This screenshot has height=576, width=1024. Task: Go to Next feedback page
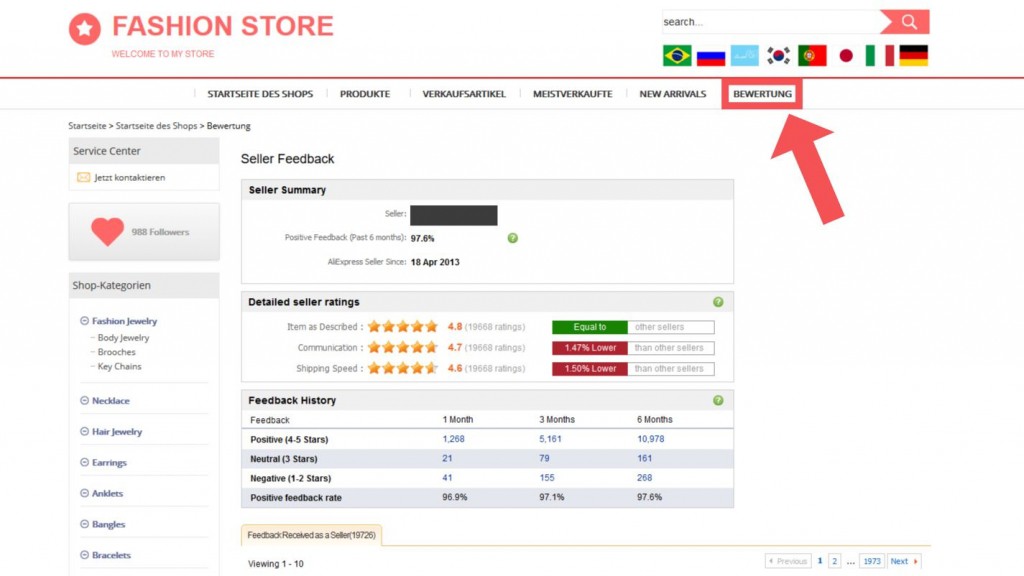point(902,561)
